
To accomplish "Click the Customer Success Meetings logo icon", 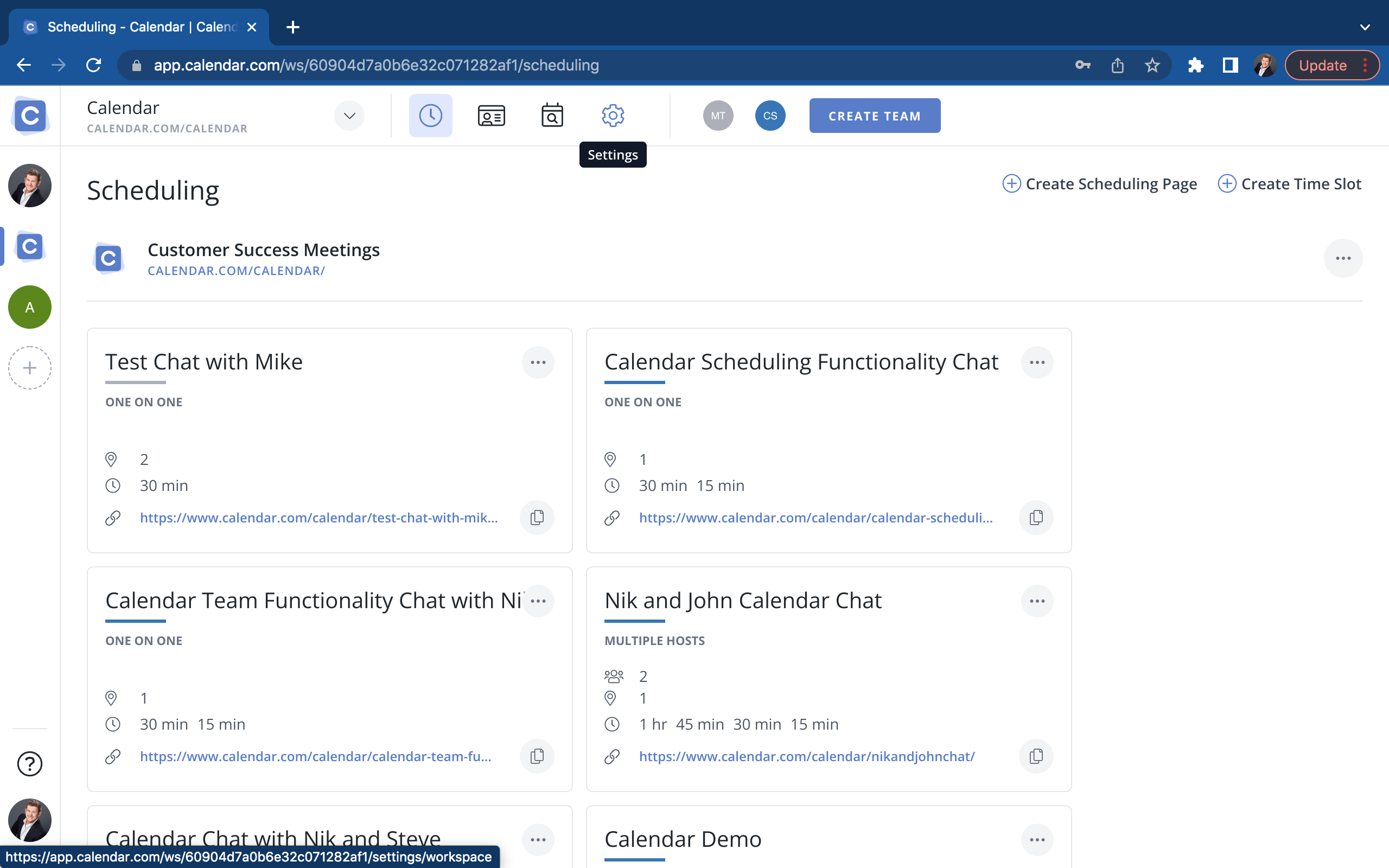I will (x=109, y=258).
